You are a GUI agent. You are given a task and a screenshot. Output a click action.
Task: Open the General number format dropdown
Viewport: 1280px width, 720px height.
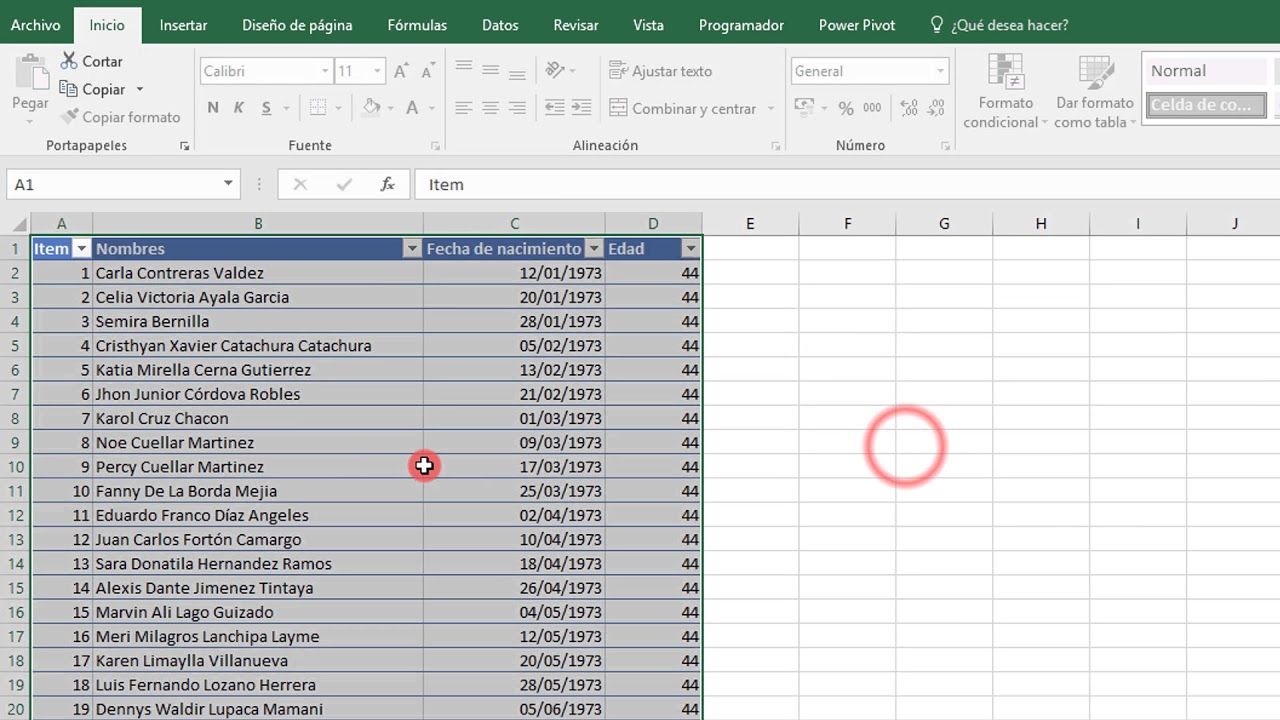(940, 71)
